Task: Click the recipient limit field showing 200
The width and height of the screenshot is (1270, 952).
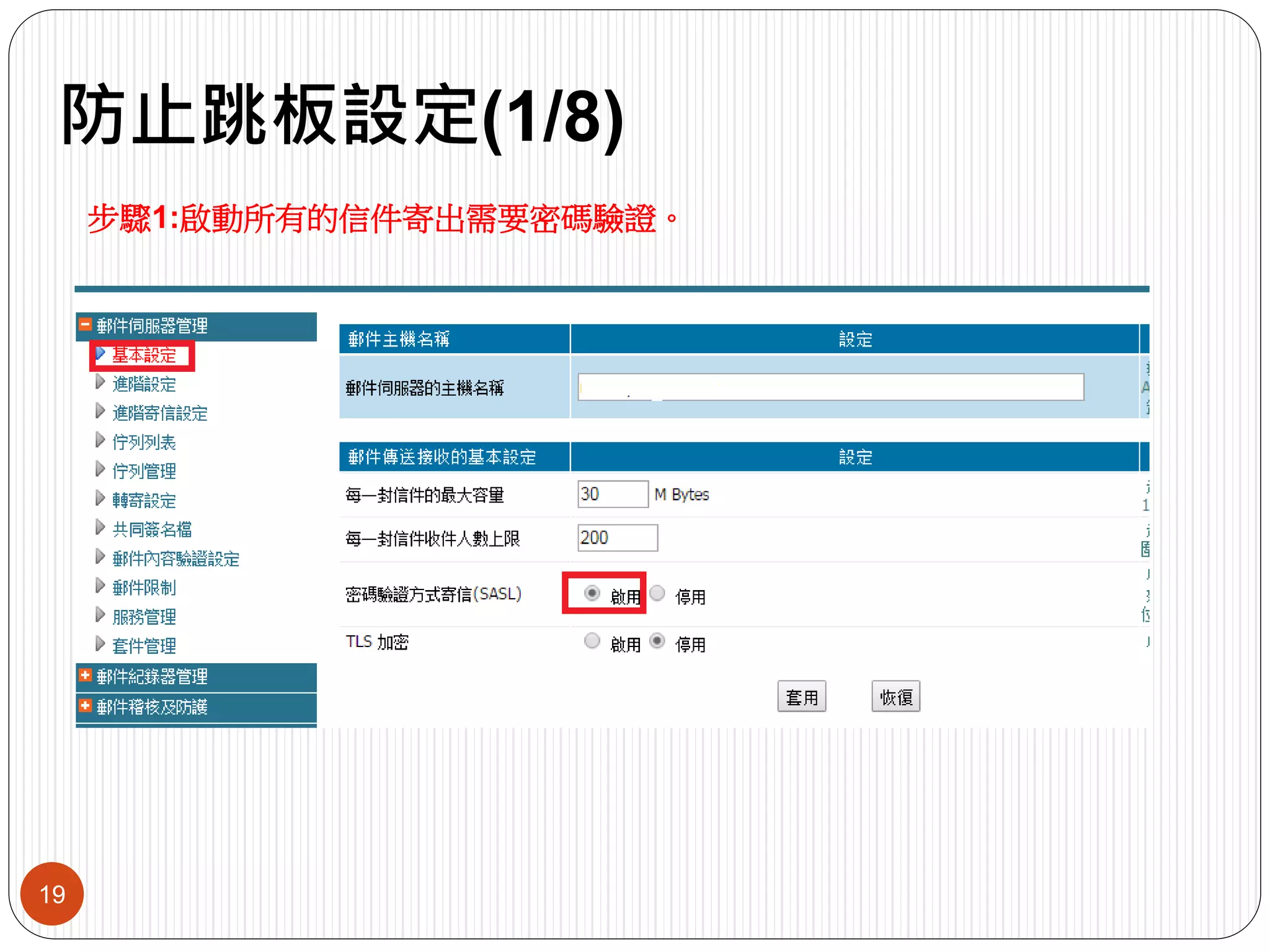Action: 617,537
